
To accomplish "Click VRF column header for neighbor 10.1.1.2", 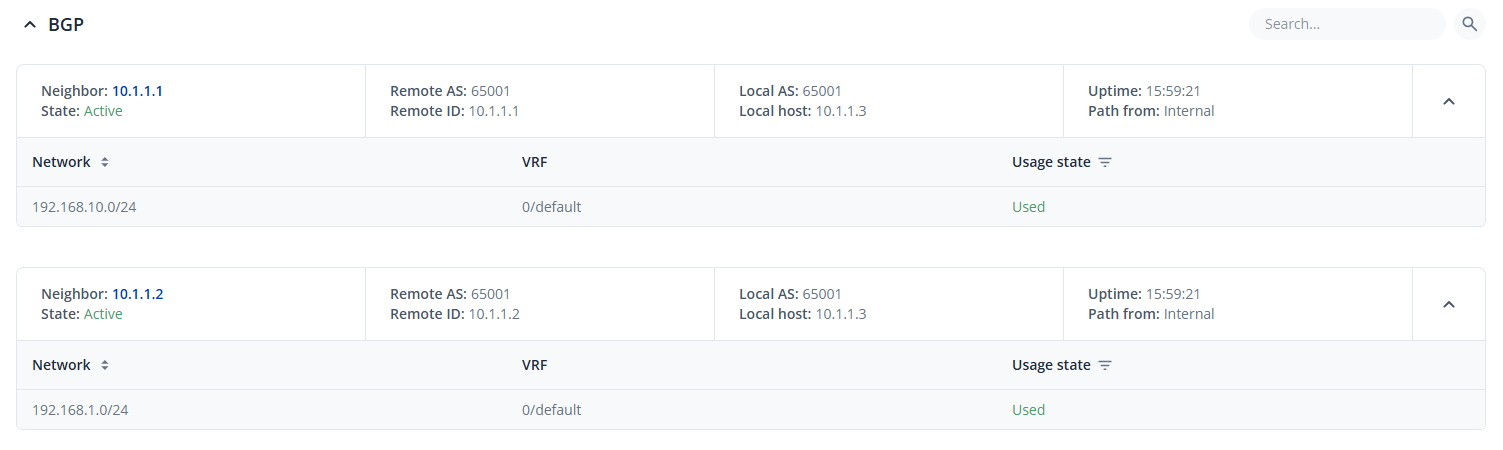I will point(534,365).
